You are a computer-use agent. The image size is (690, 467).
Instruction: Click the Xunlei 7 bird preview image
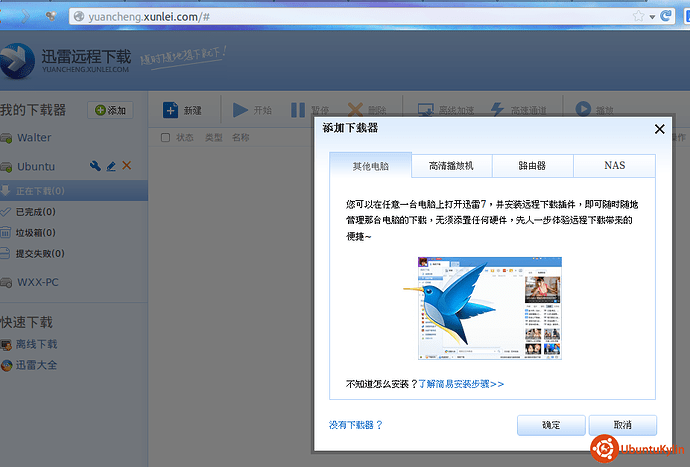483,308
